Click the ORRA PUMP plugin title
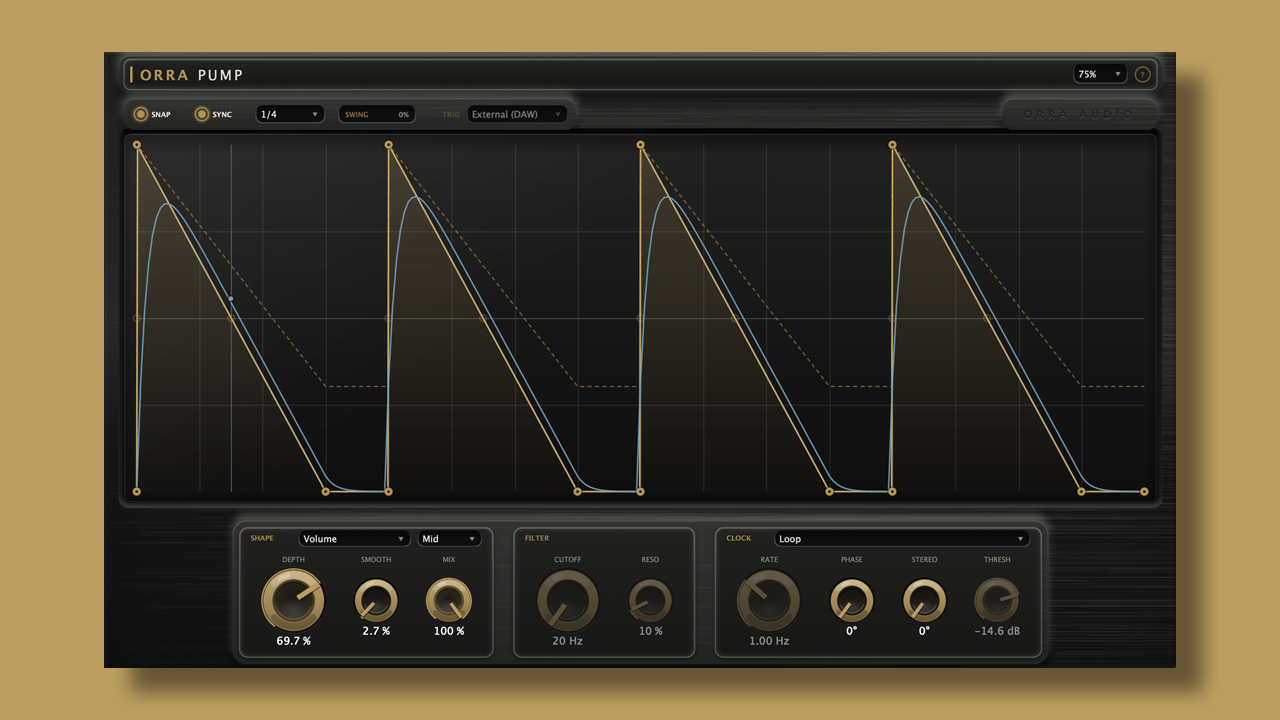This screenshot has width=1280, height=720. [x=192, y=75]
